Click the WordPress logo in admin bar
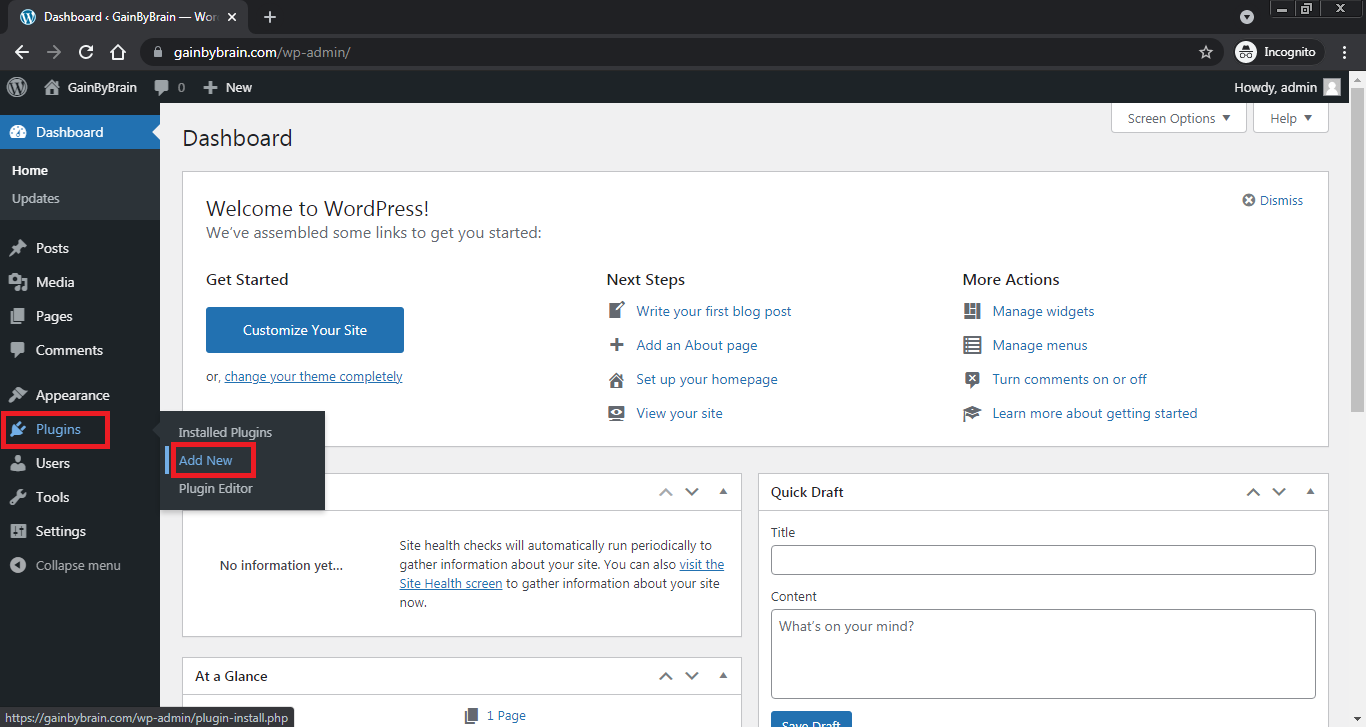Screen dimensions: 1366x727 pyautogui.click(x=17, y=87)
